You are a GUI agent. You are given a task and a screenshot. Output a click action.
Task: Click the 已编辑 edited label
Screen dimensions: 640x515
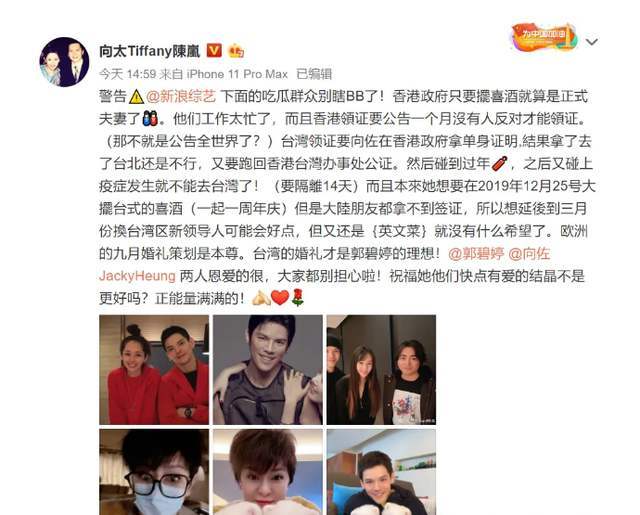pos(314,74)
